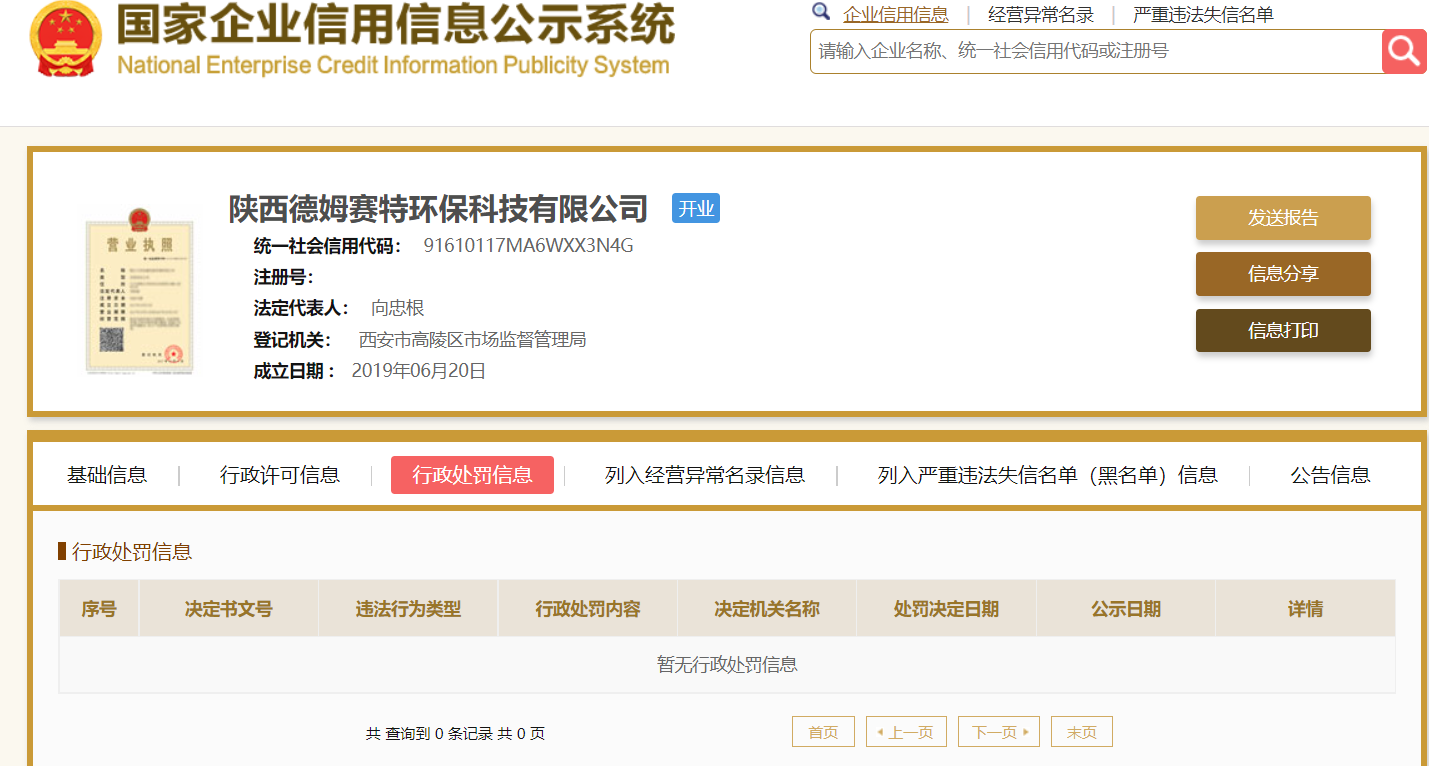This screenshot has height=766, width=1429.
Task: Jump to last page with 末页
Action: [x=1081, y=732]
